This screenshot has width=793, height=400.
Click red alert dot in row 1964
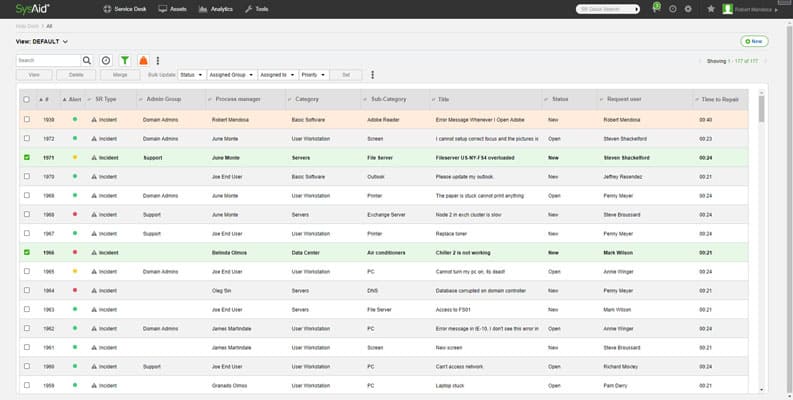point(75,290)
